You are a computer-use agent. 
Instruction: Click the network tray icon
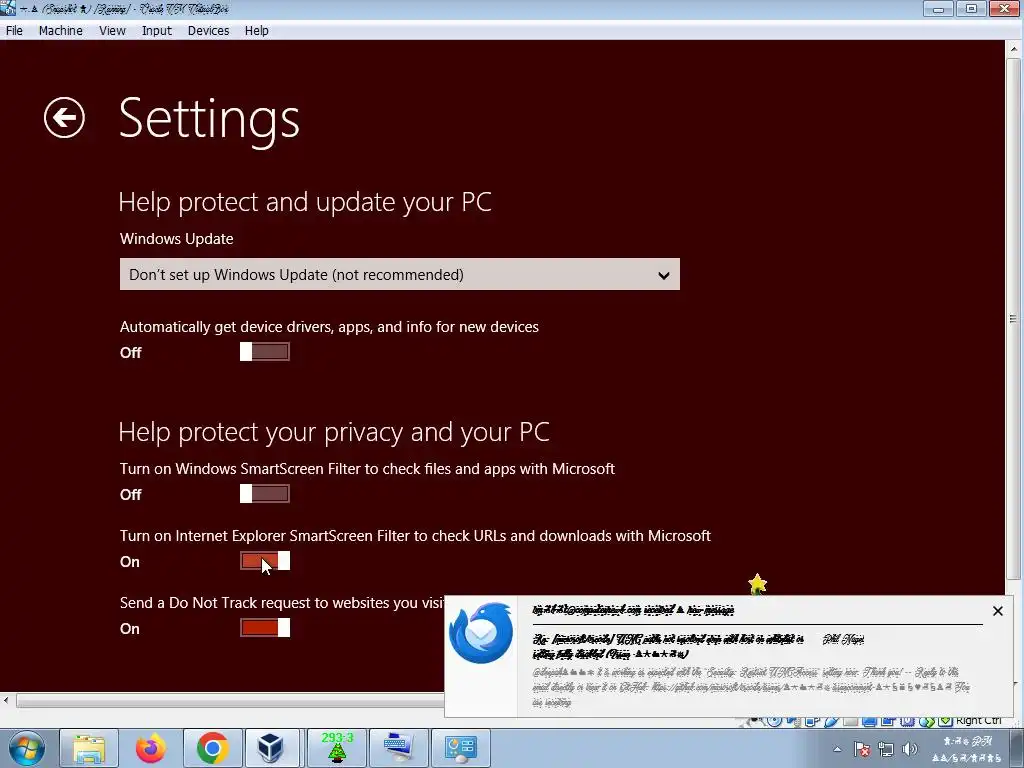[x=886, y=750]
